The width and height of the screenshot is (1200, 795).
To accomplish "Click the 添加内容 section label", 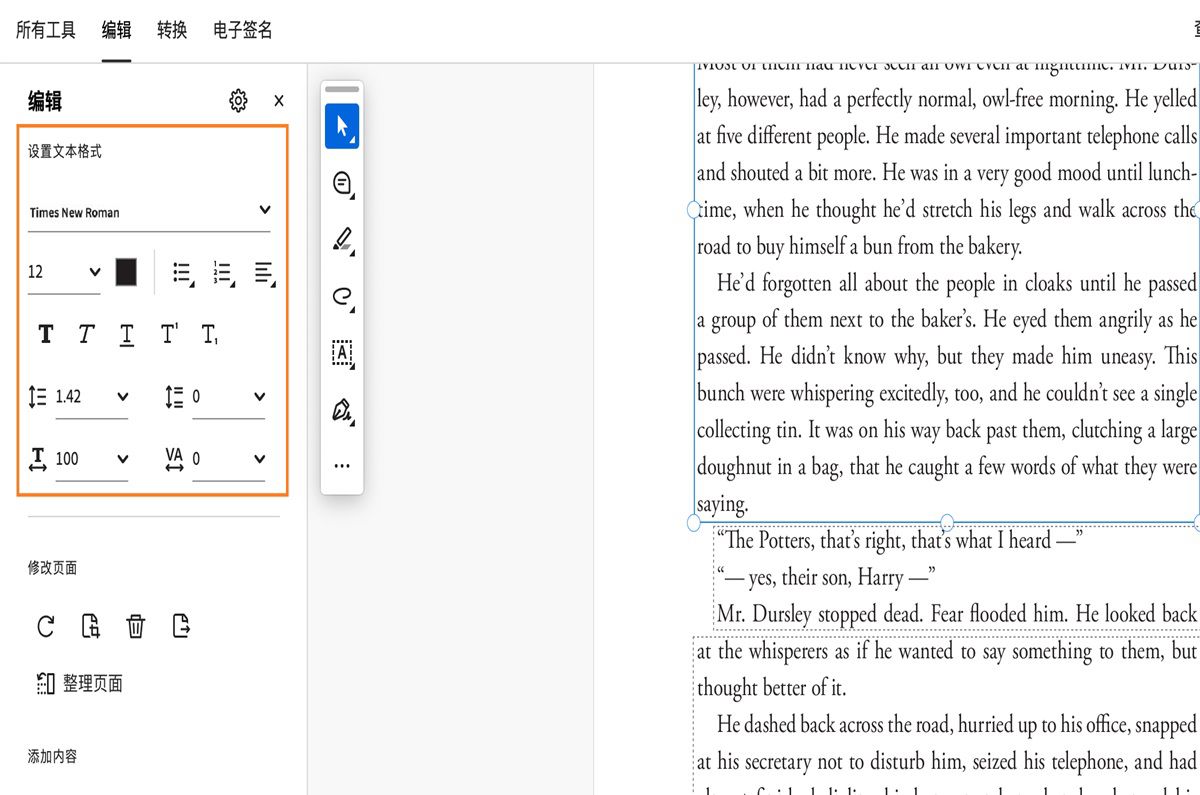I will [x=53, y=757].
